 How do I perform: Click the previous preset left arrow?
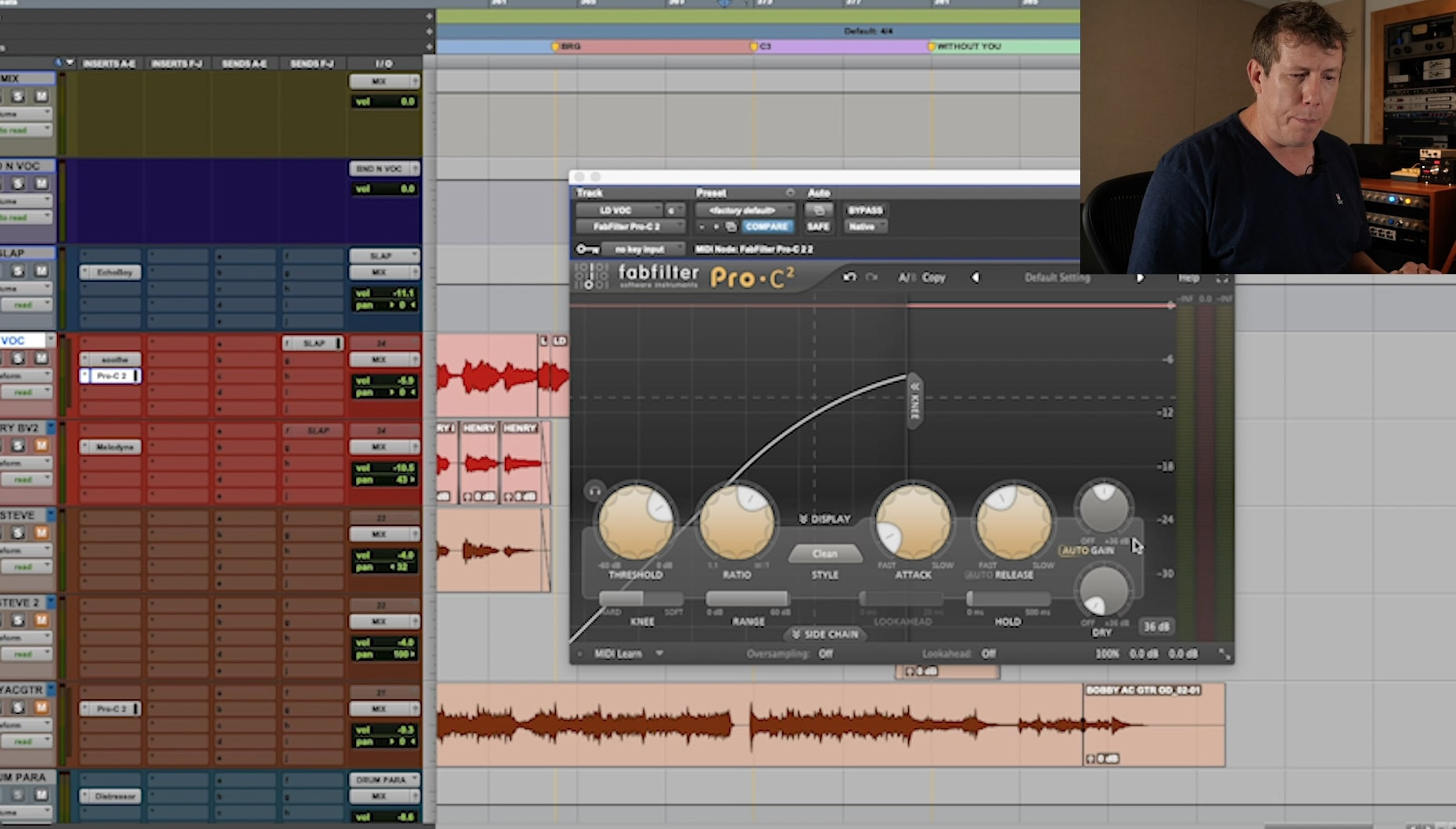pos(975,277)
